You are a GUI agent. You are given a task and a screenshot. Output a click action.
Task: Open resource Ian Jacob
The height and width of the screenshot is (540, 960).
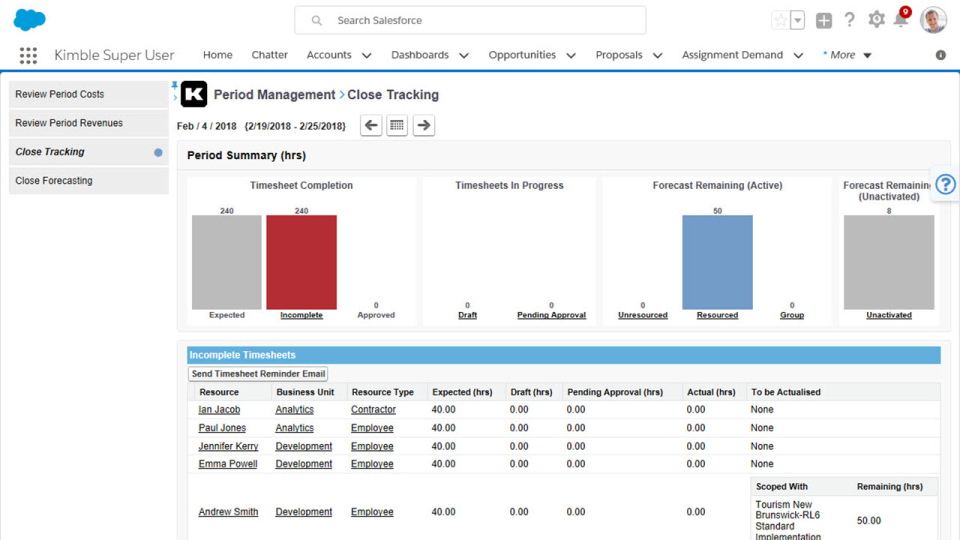(219, 410)
